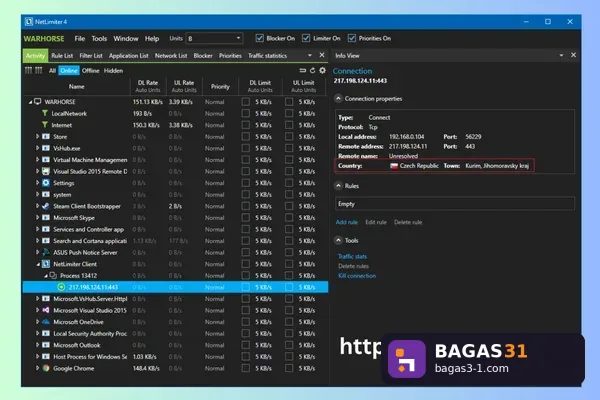
Task: Click the Czech Republic flag icon
Action: [x=394, y=166]
